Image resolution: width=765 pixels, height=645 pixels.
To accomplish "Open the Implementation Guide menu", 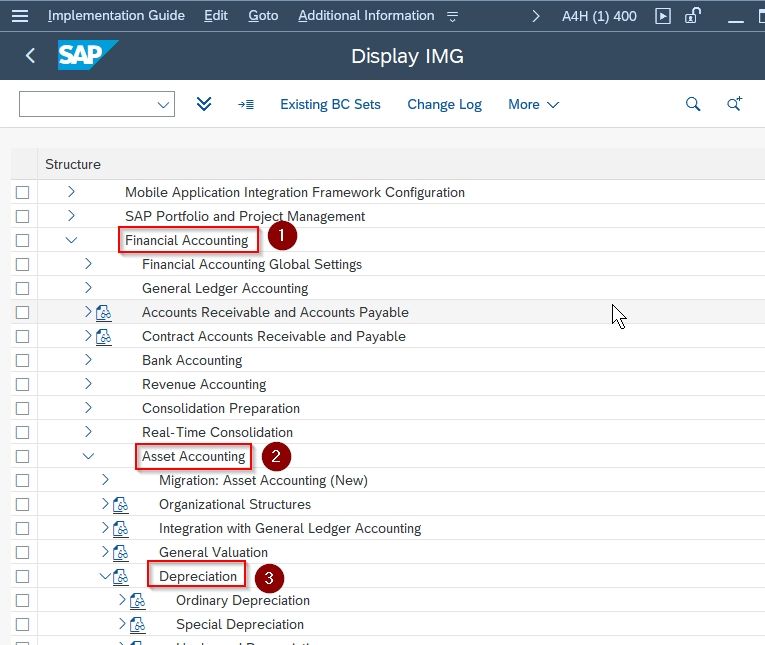I will 116,16.
